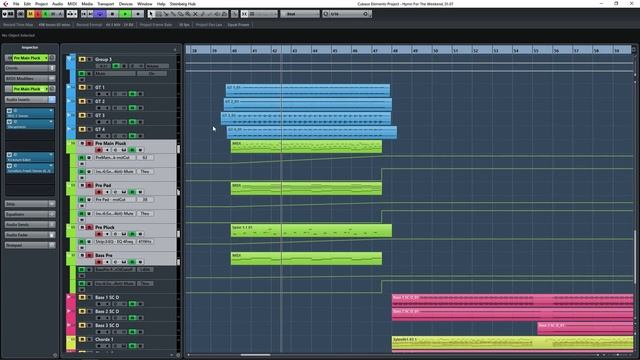Toggle the Snap on/off button
Screen dimensions: 640x360
click(244, 14)
